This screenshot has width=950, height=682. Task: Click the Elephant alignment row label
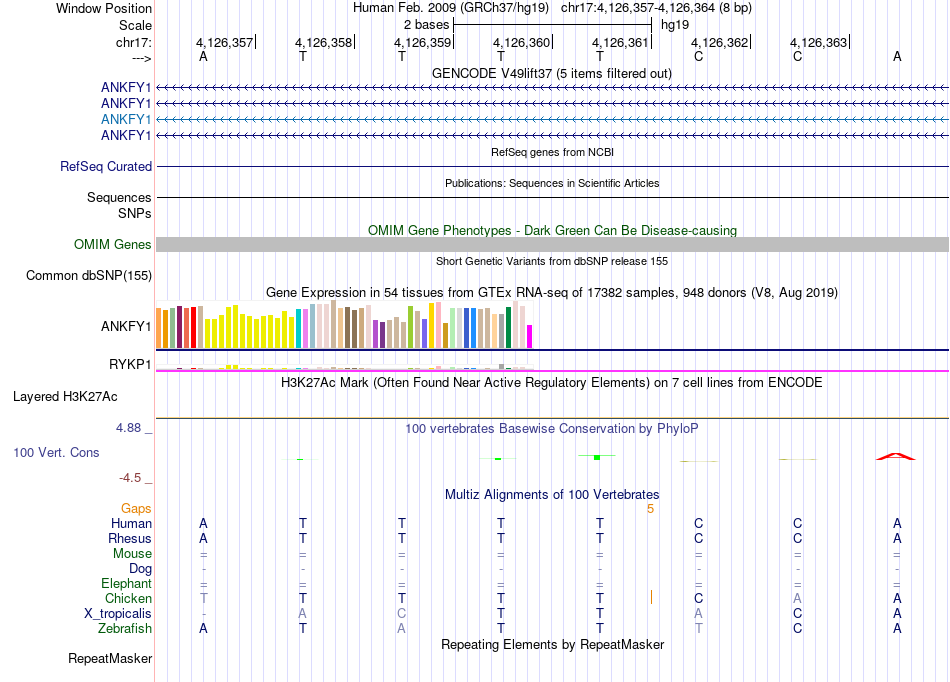coord(126,583)
